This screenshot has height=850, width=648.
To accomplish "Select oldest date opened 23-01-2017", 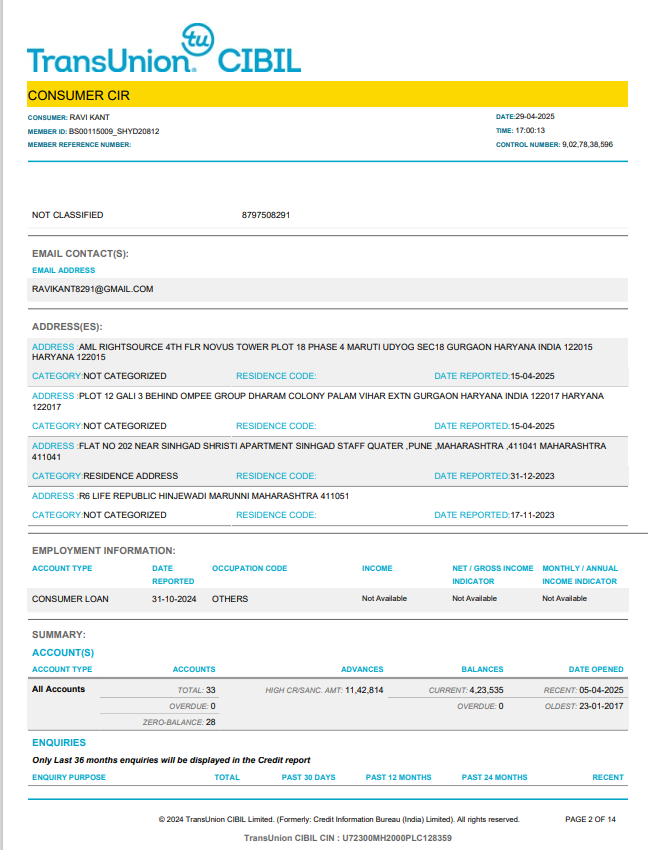I will coord(601,706).
